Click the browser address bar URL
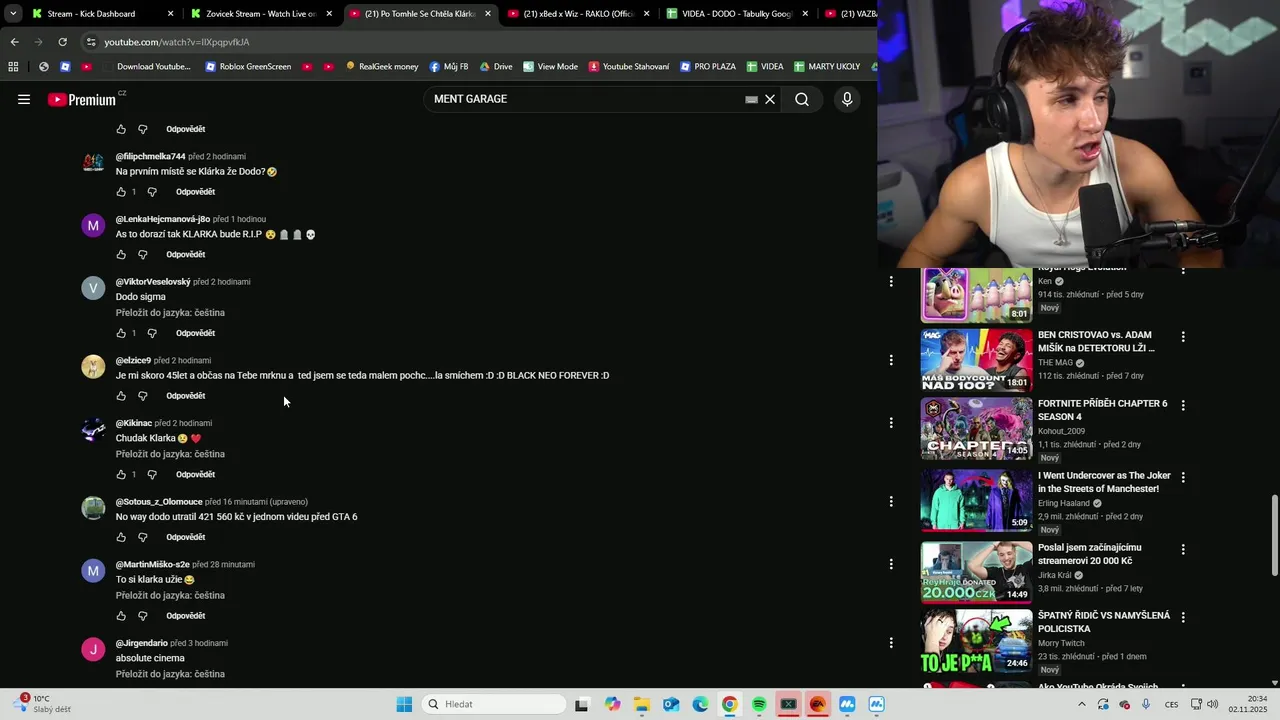This screenshot has height=720, width=1280. pos(177,42)
